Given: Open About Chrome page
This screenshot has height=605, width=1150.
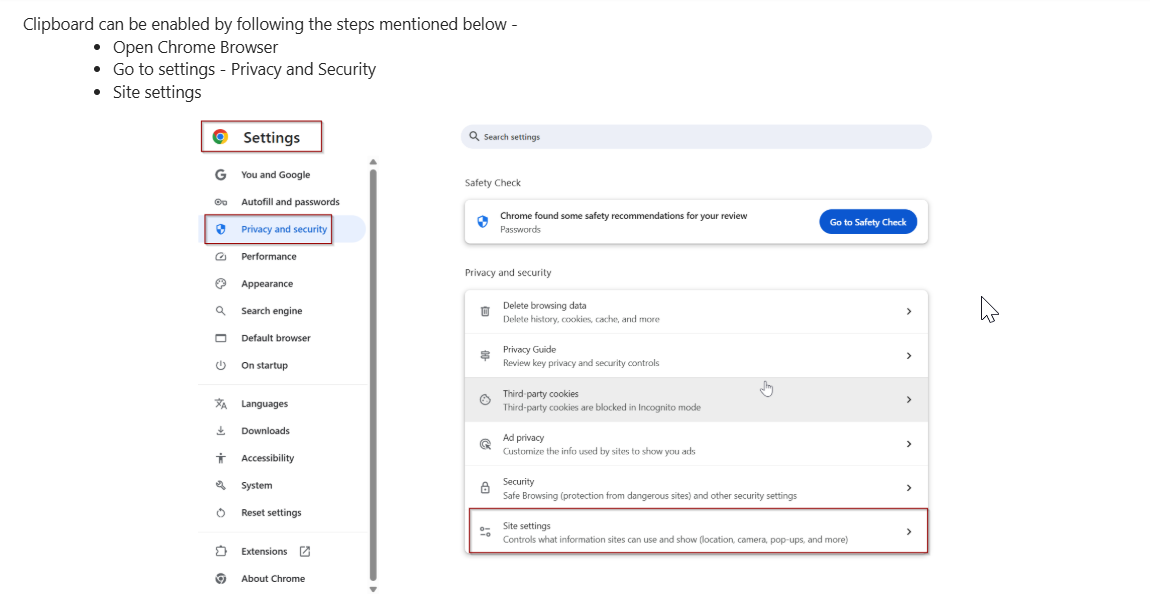Looking at the screenshot, I should click(273, 578).
